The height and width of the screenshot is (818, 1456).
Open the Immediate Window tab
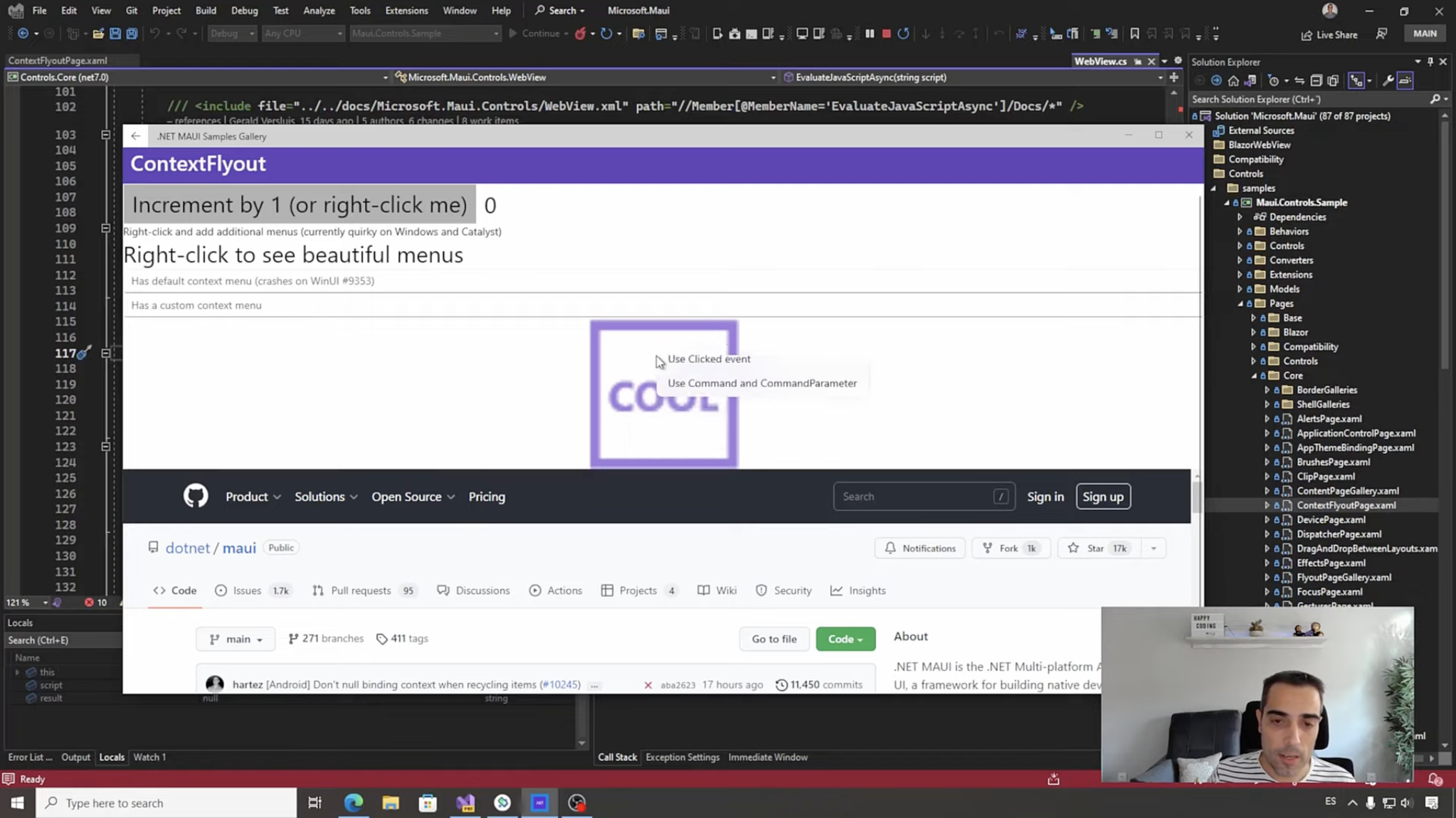tap(768, 758)
